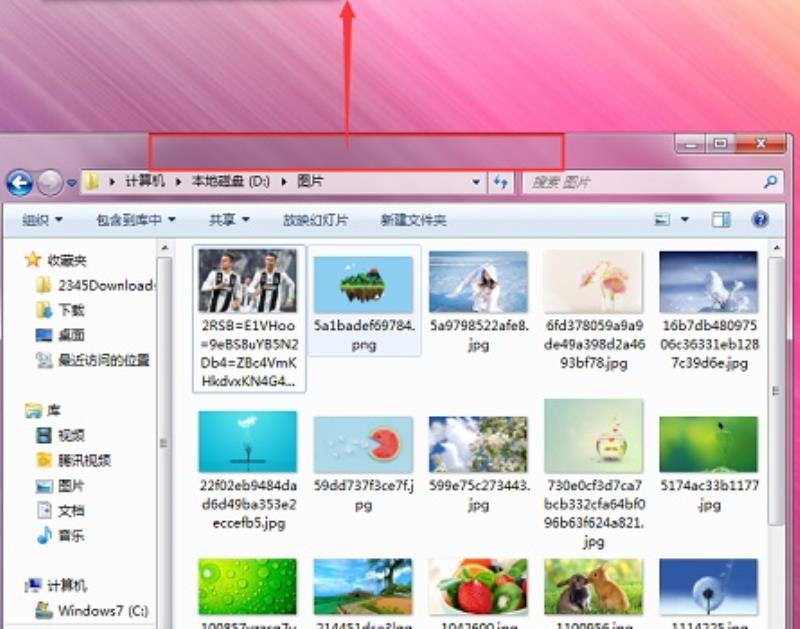The width and height of the screenshot is (800, 629).
Task: Open the 图片 library in sidebar
Action: (71, 486)
